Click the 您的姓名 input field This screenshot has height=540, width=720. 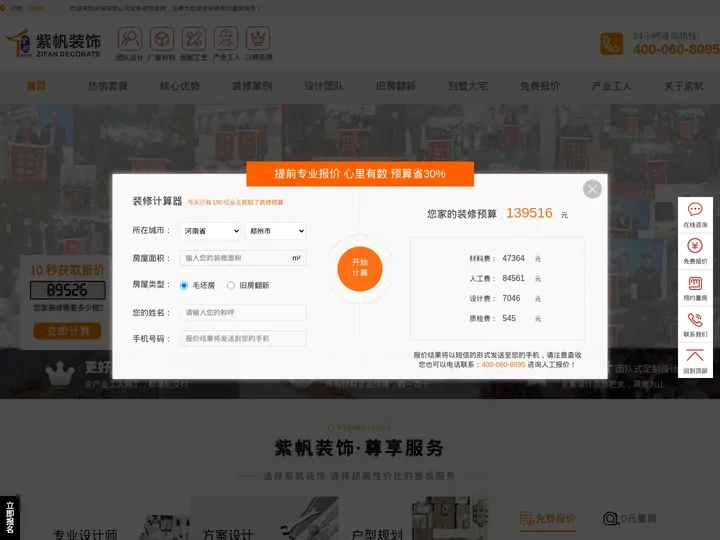point(243,313)
